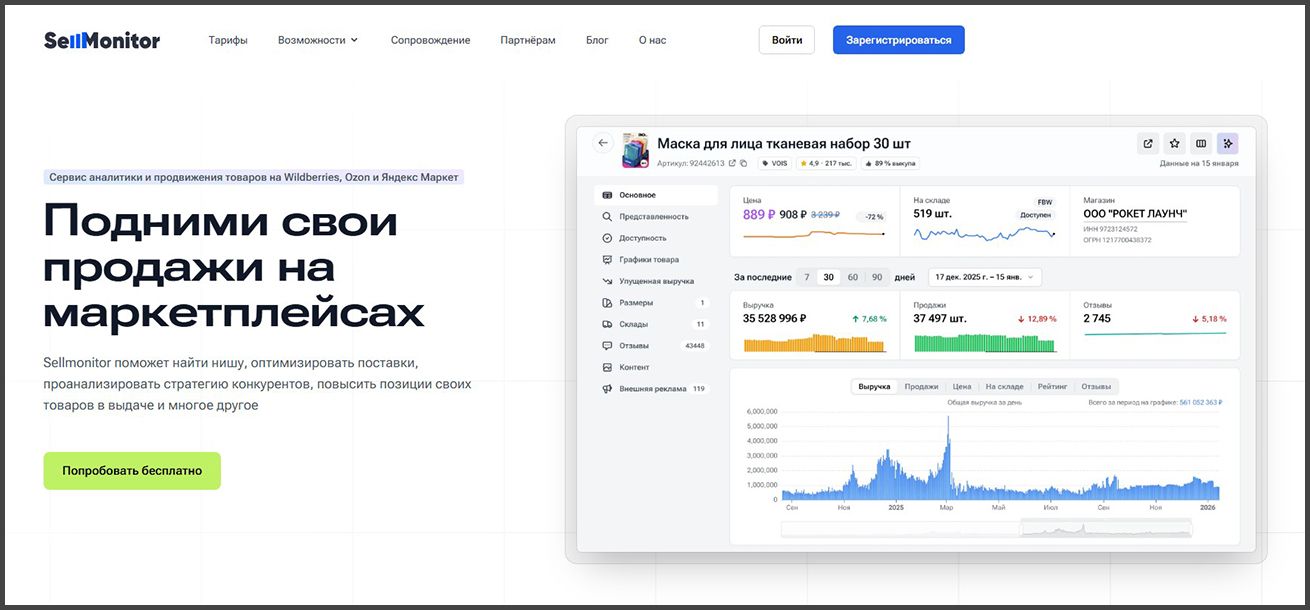Click the compare columns icon button
The width and height of the screenshot is (1310, 610).
point(1201,143)
